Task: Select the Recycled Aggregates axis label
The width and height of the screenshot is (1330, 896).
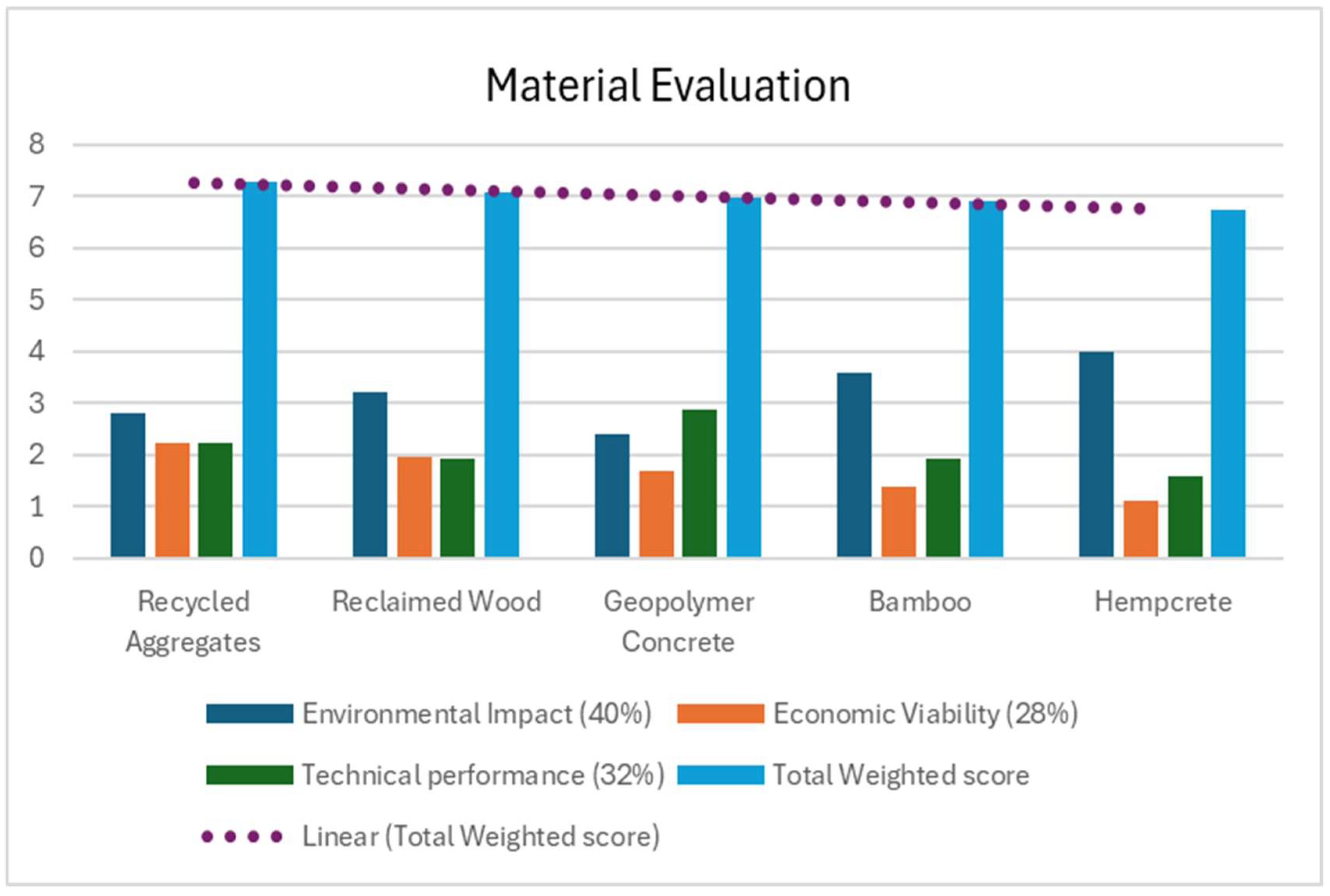Action: click(193, 622)
